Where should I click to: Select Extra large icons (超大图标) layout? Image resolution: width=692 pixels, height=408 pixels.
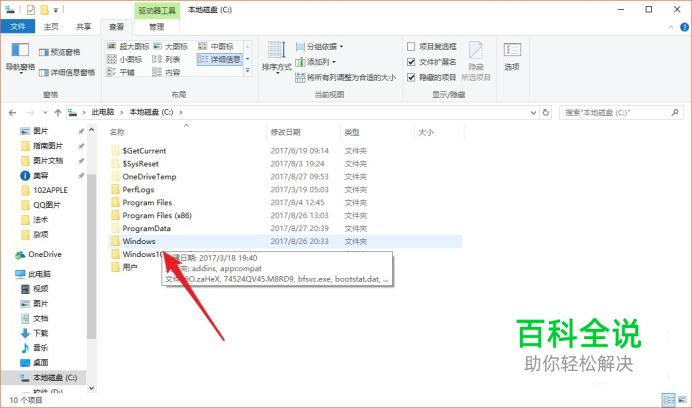[128, 46]
